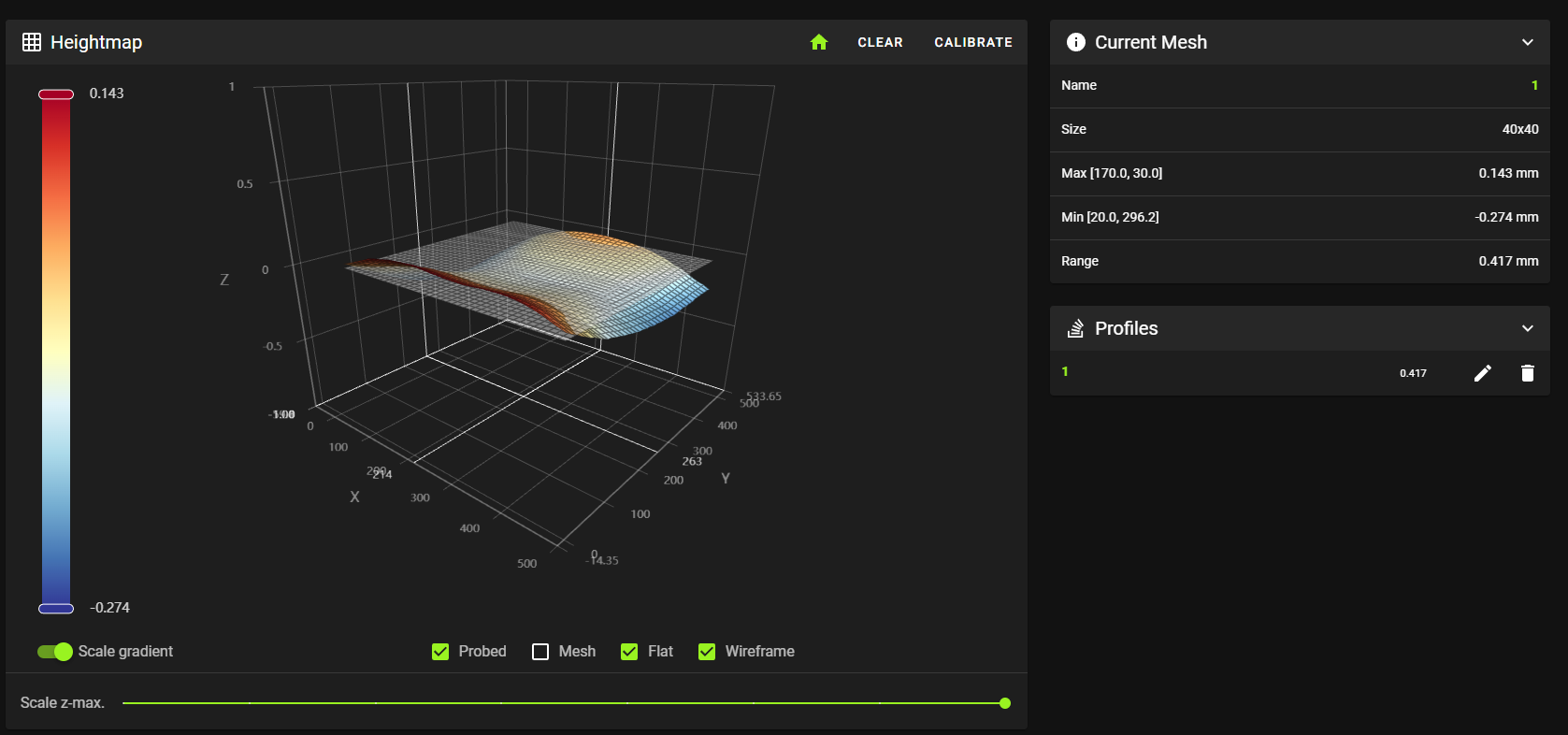This screenshot has width=1568, height=735.
Task: Click the Current Mesh info icon
Action: click(1076, 42)
